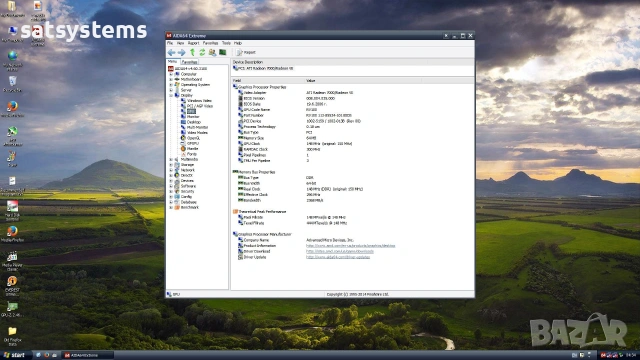Open the Driver Update aida64.com link
Image resolution: width=640 pixels, height=360 pixels.
point(338,257)
